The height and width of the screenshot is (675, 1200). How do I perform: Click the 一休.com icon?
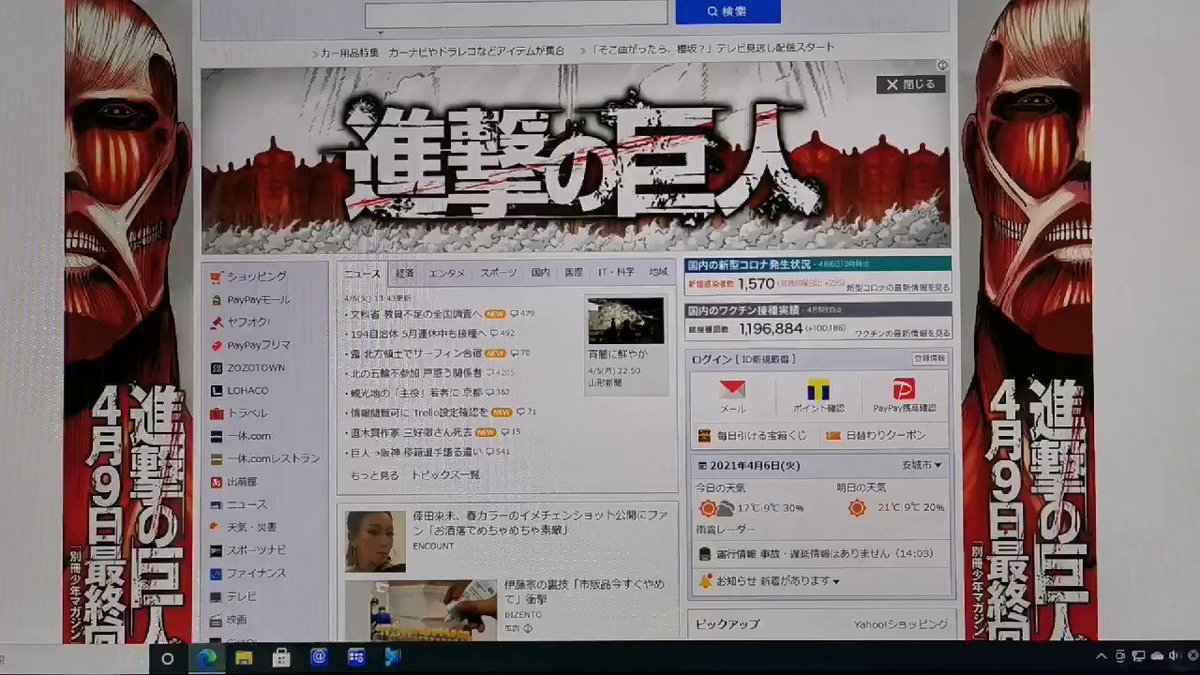point(215,436)
